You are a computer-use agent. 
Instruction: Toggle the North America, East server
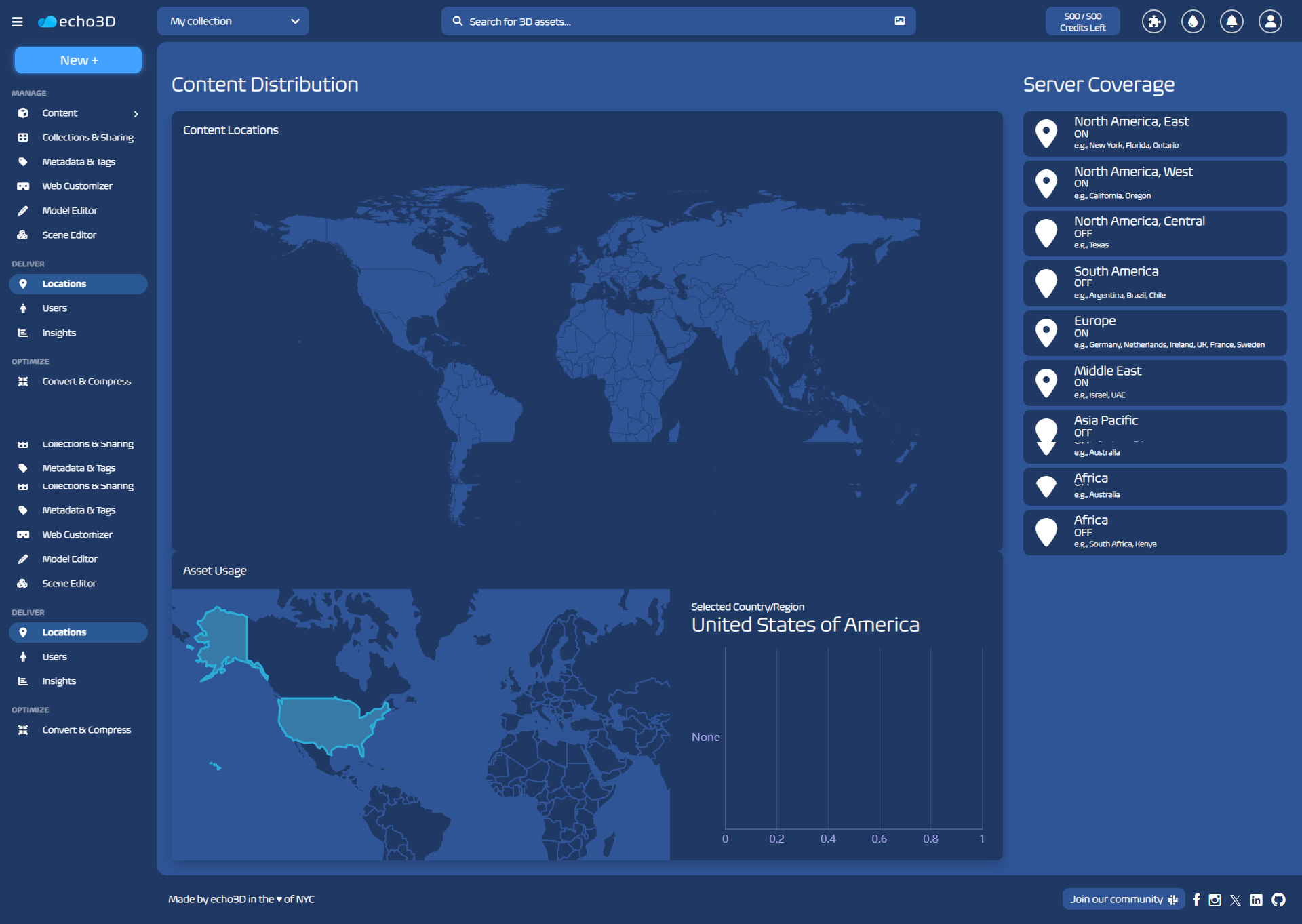pyautogui.click(x=1046, y=134)
